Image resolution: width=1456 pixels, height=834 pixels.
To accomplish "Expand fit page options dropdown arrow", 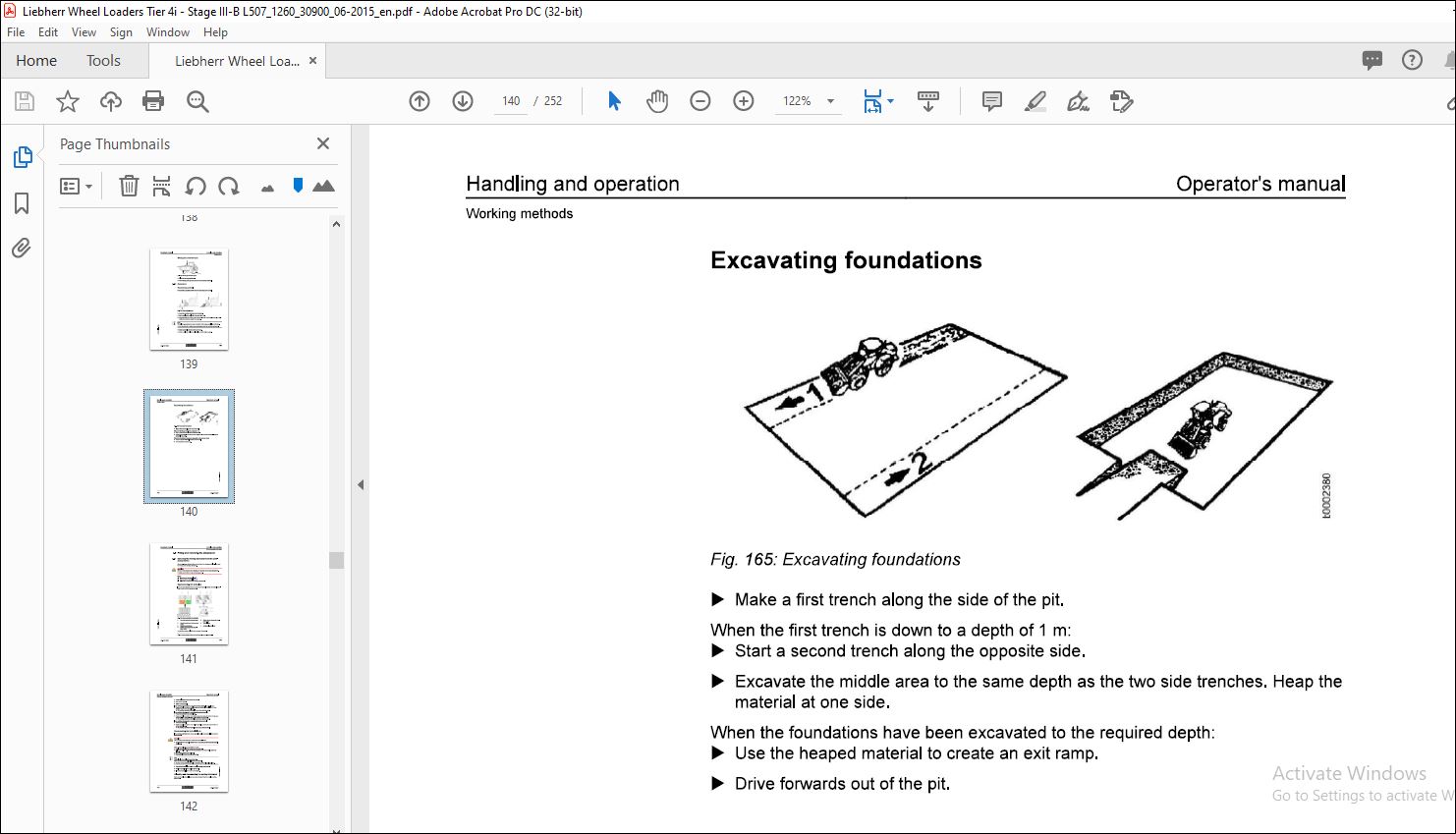I will pyautogui.click(x=890, y=101).
